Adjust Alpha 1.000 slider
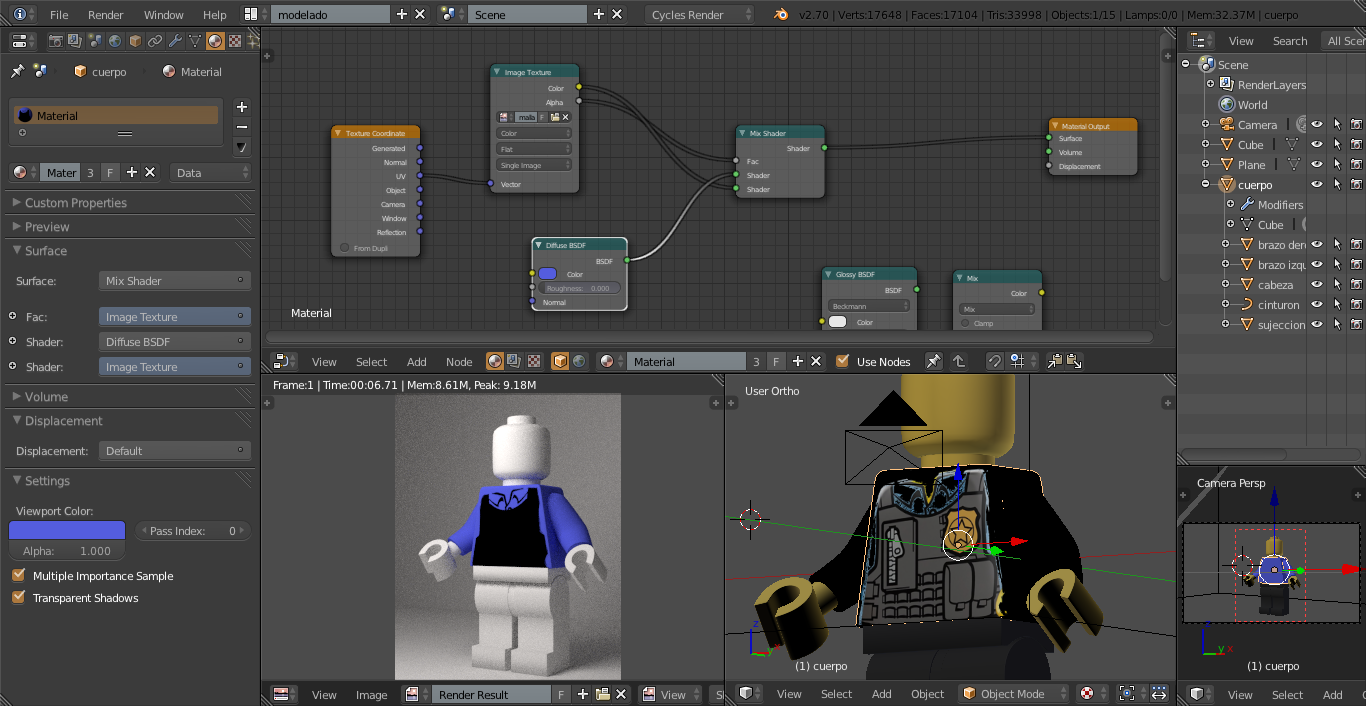Image resolution: width=1366 pixels, height=706 pixels. point(67,551)
